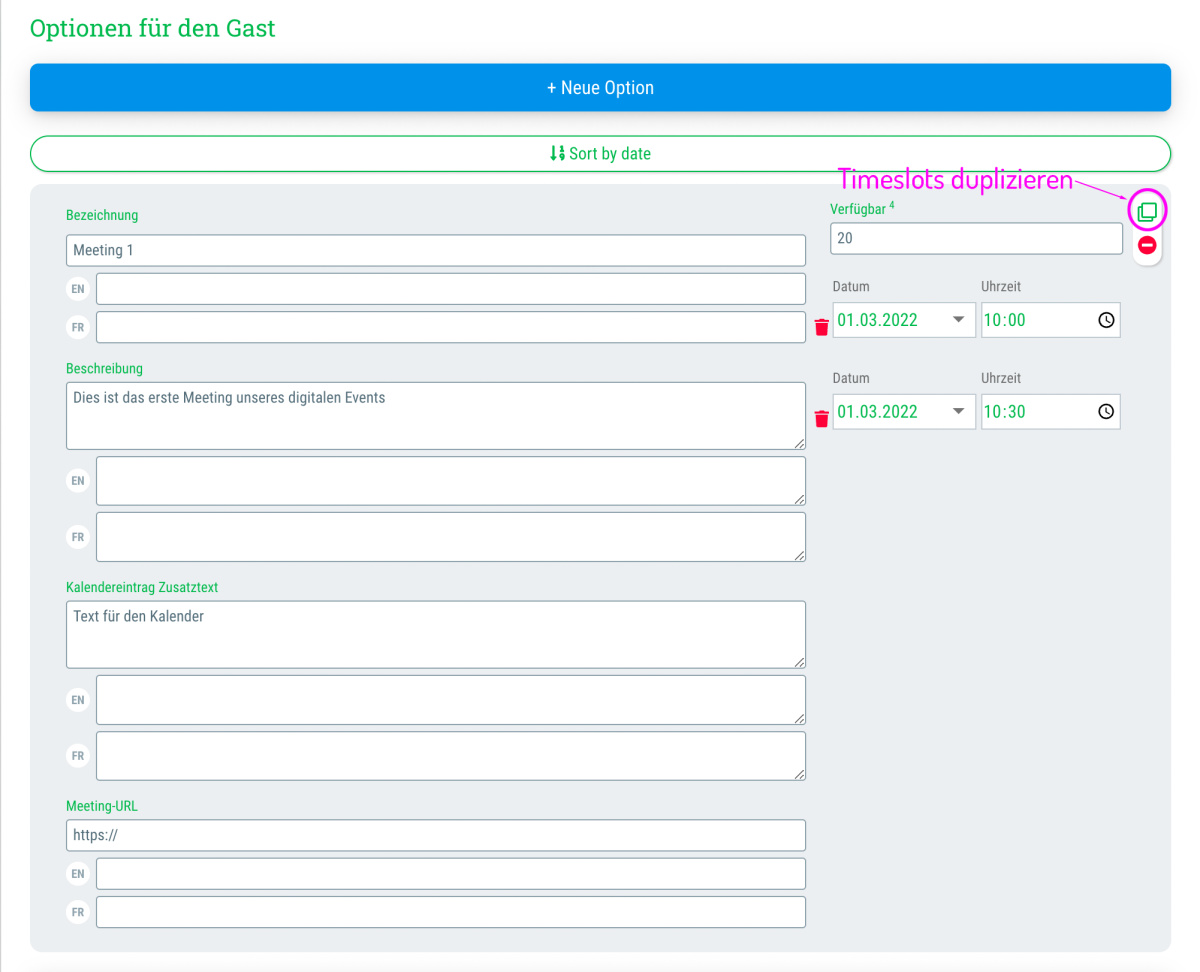Click the + Neue Option button
The width and height of the screenshot is (1200, 972).
[600, 88]
